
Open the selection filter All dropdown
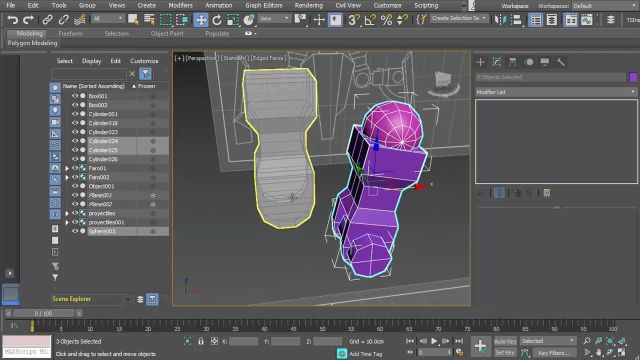pyautogui.click(x=107, y=19)
